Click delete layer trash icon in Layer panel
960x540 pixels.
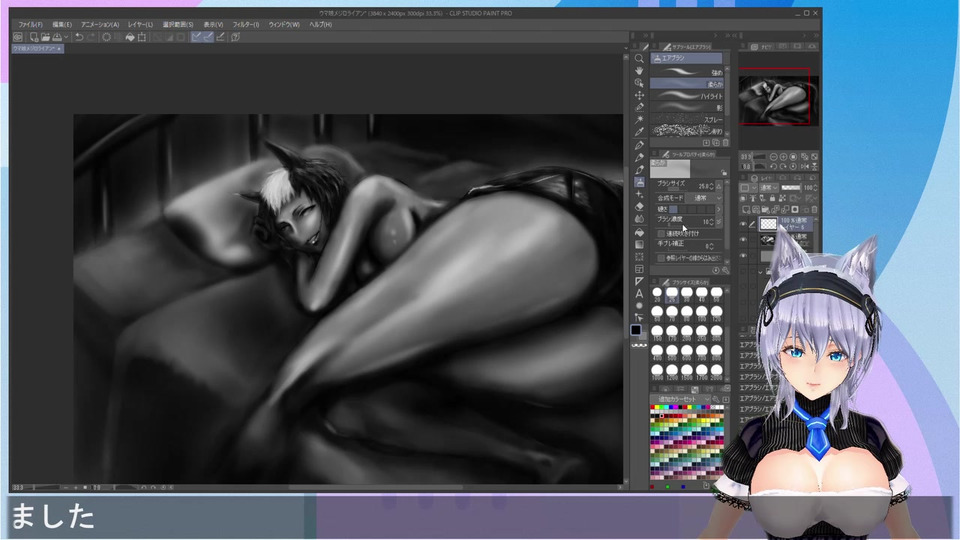click(x=814, y=209)
